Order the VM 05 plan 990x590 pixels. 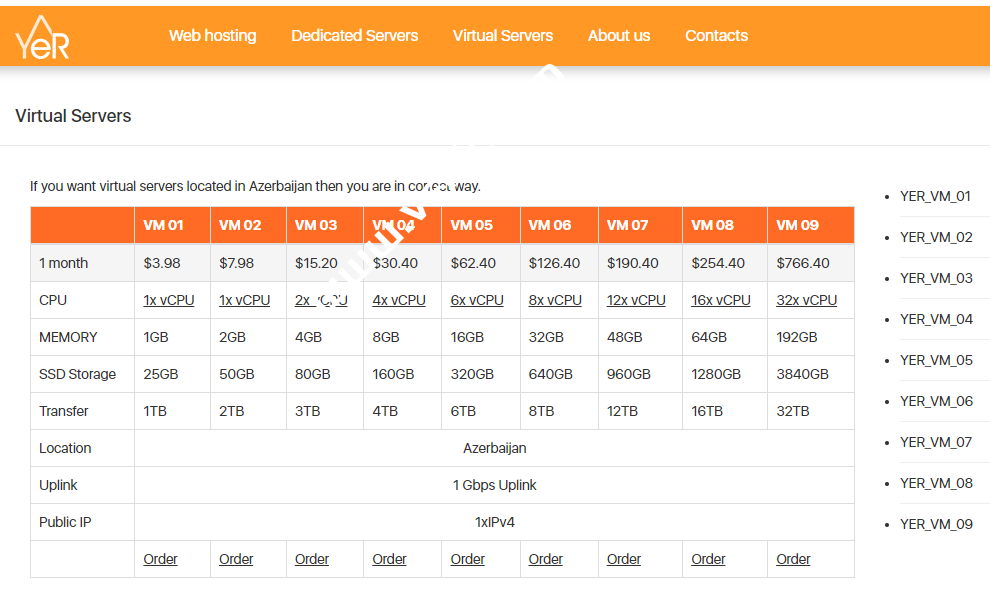point(467,558)
